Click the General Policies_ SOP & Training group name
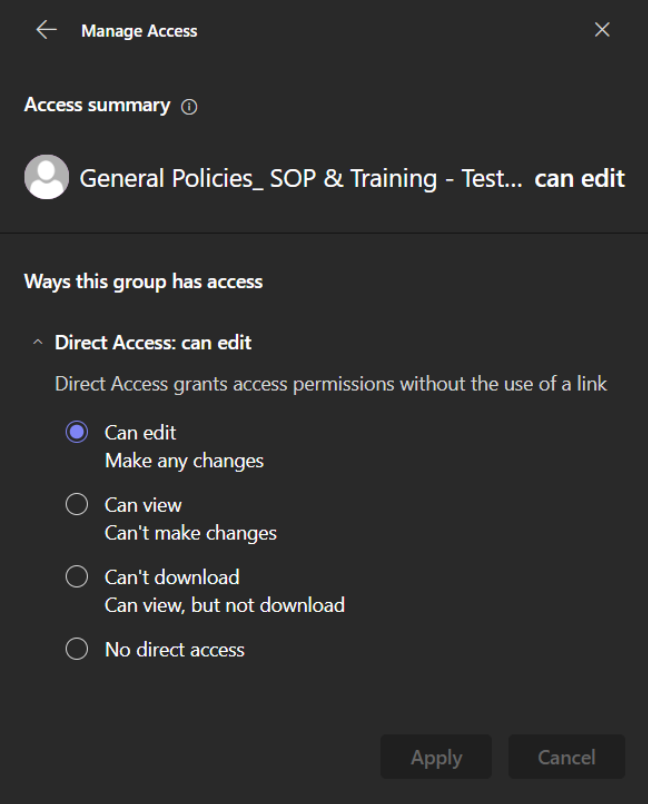648x804 pixels. tap(300, 179)
